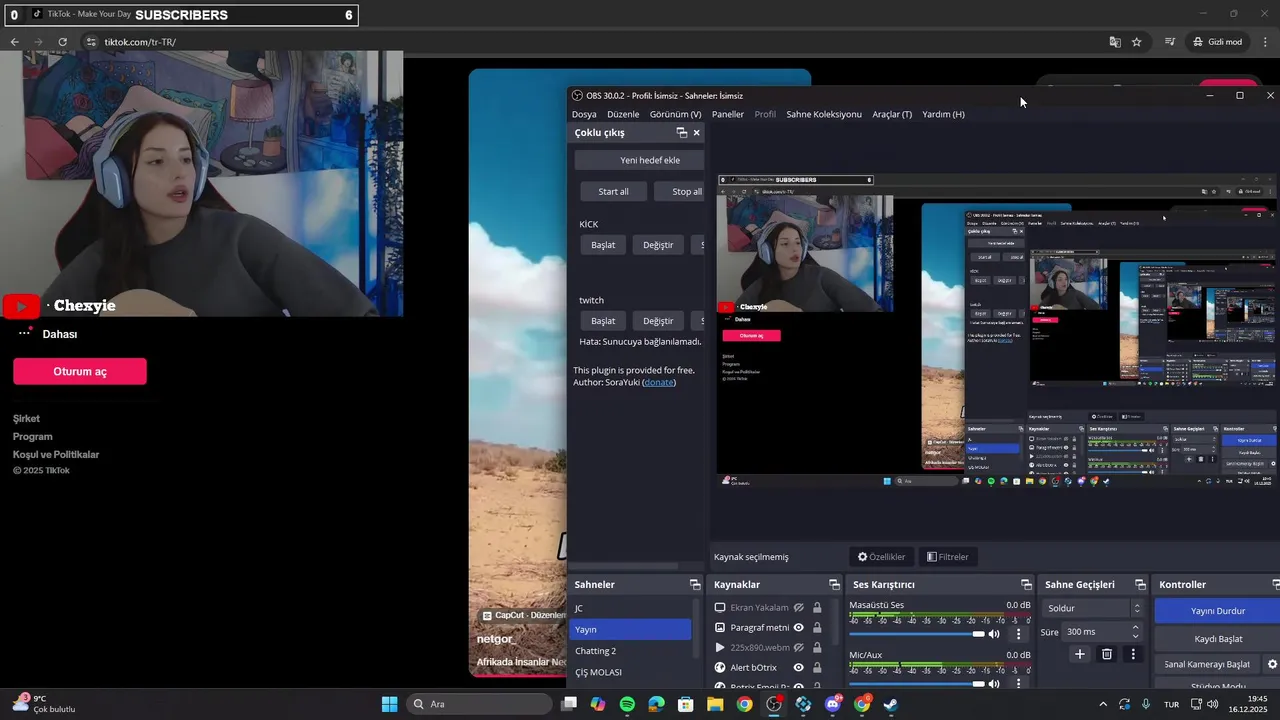The image size is (1280, 720).
Task: Open virtual camera settings gear icon
Action: click(x=1272, y=664)
